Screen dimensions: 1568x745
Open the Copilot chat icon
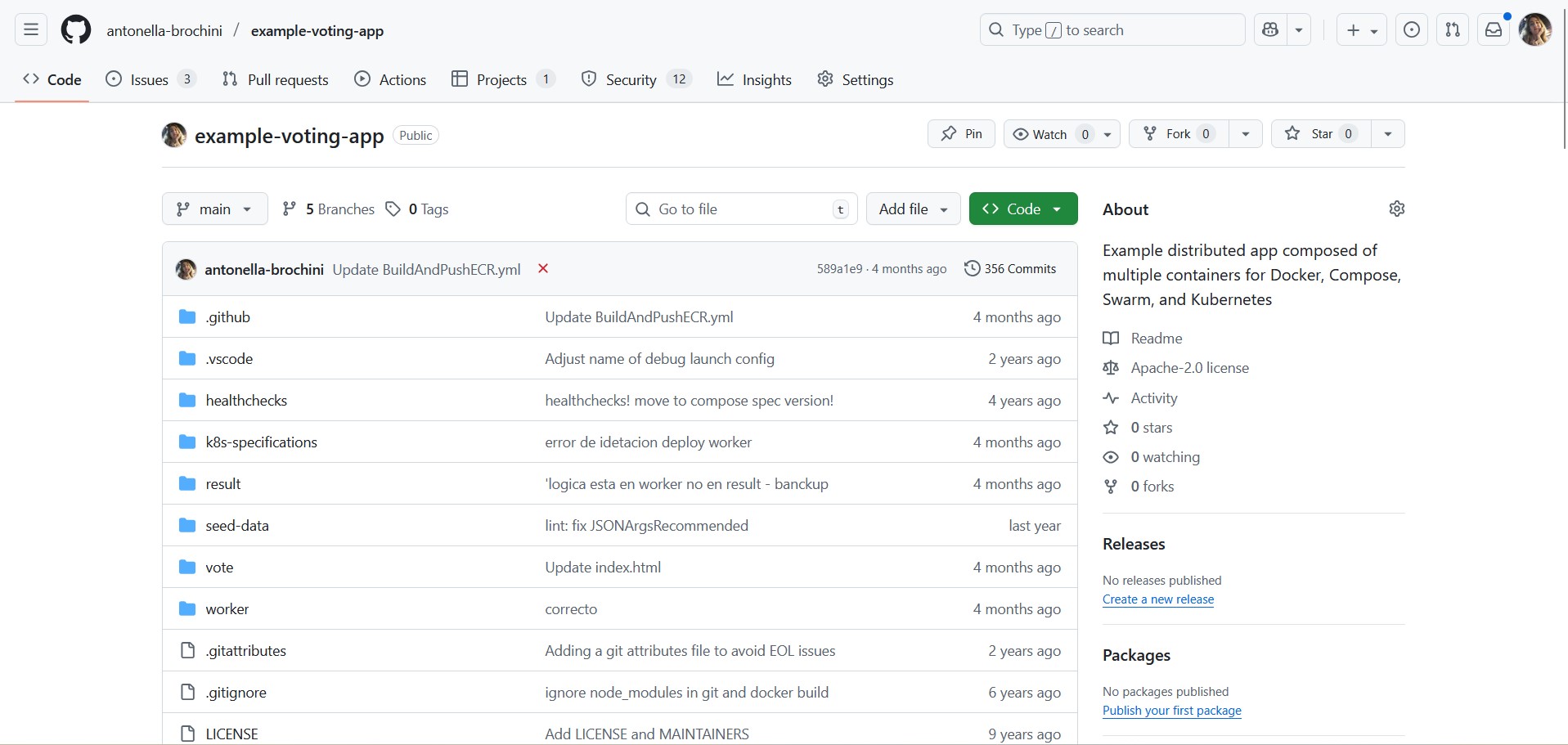coord(1270,30)
